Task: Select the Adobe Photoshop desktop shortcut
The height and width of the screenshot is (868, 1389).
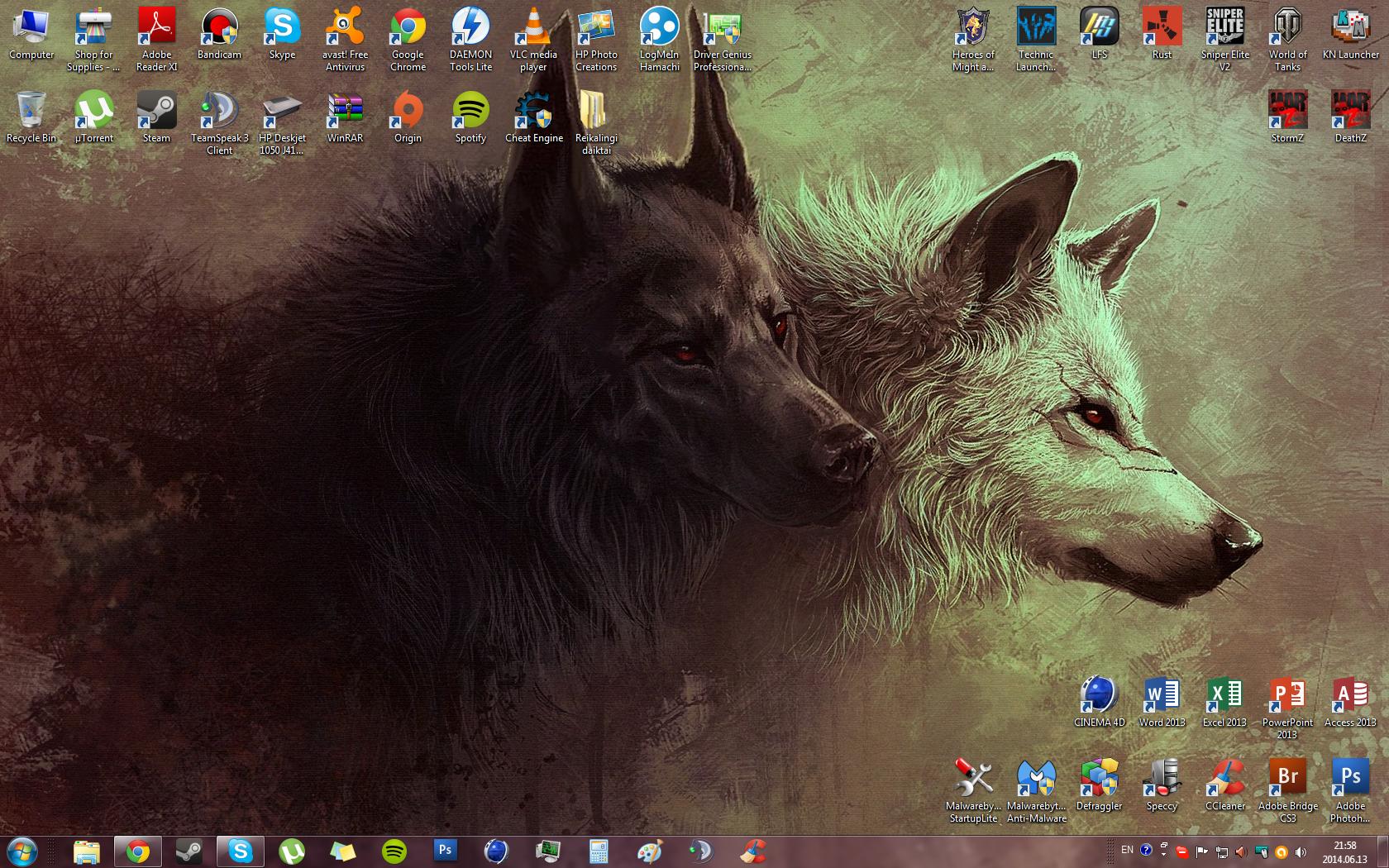Action: pyautogui.click(x=1351, y=791)
